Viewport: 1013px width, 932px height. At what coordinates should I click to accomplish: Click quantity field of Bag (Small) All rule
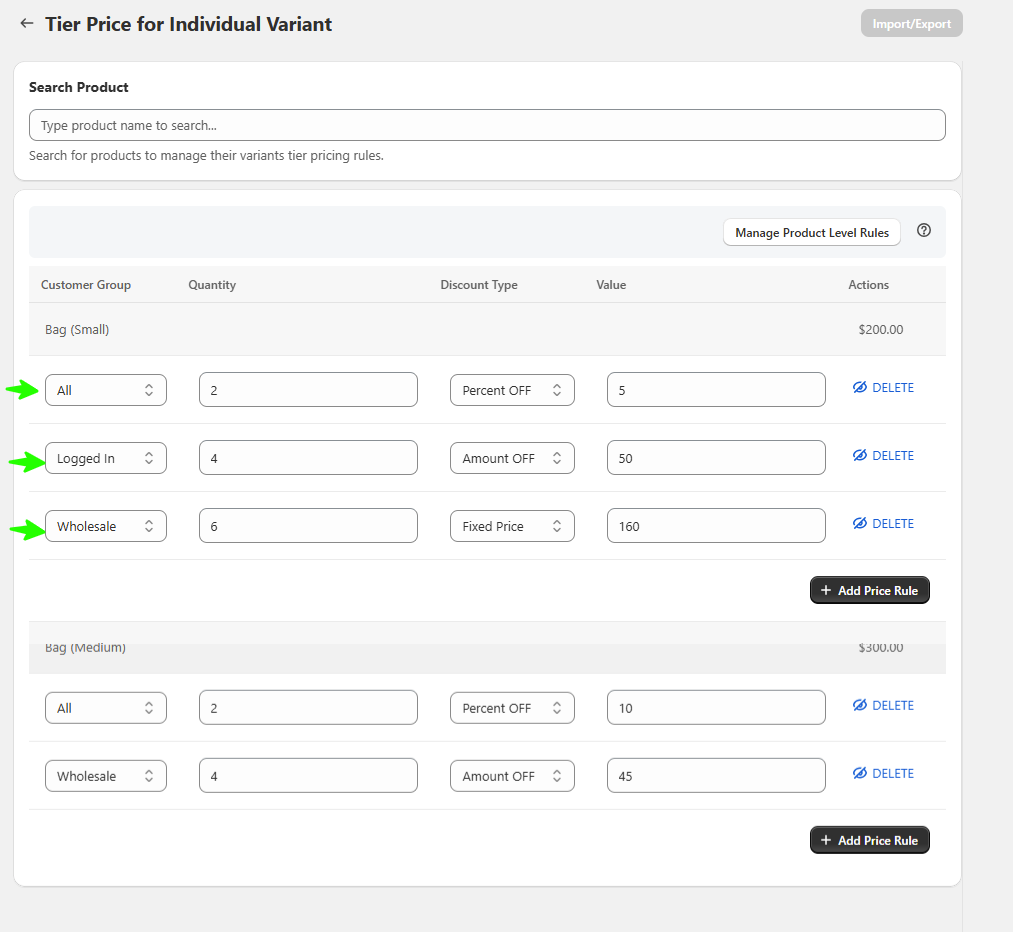(x=308, y=391)
